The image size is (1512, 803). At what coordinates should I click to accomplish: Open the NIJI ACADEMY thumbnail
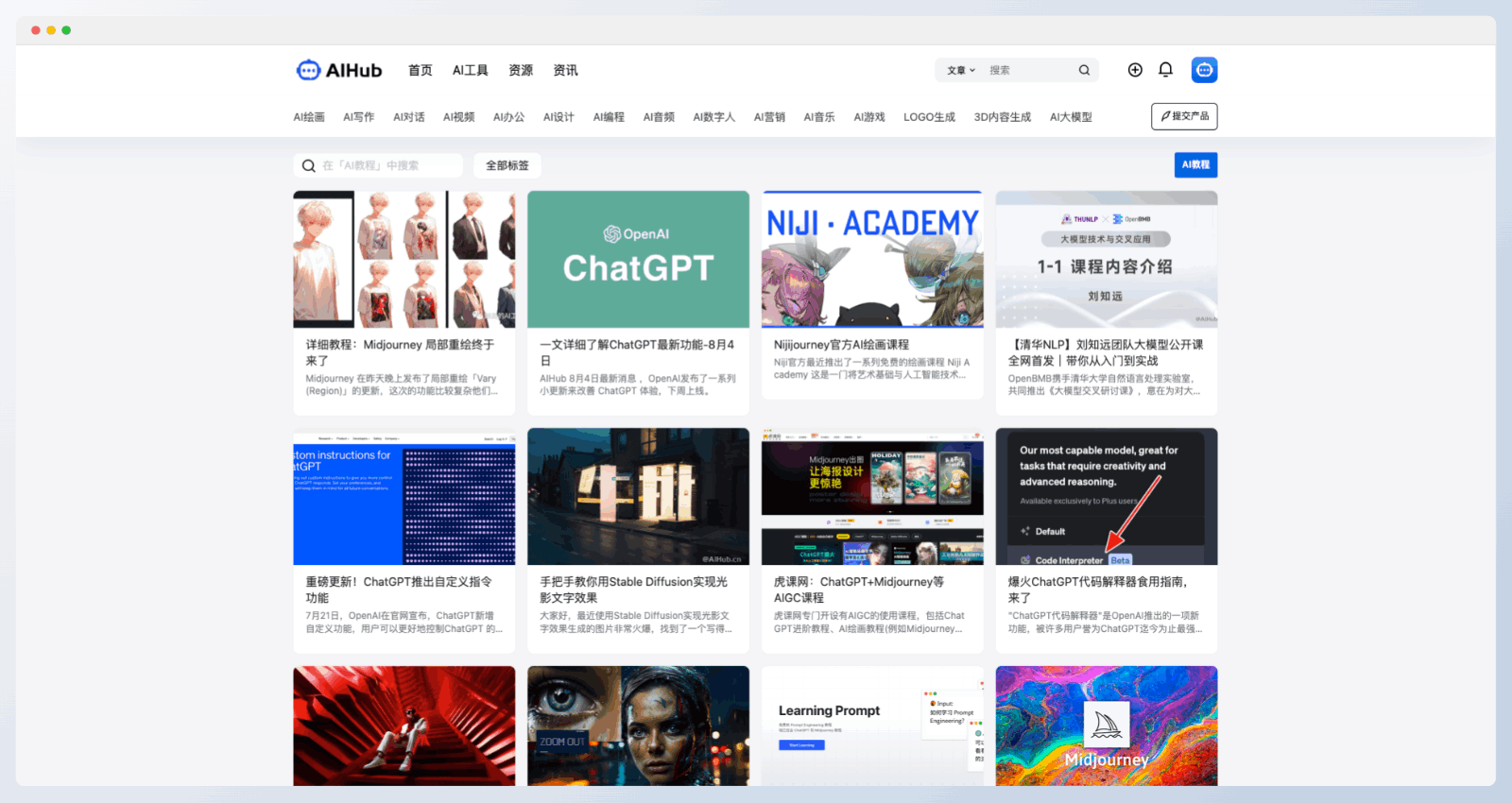[x=872, y=259]
